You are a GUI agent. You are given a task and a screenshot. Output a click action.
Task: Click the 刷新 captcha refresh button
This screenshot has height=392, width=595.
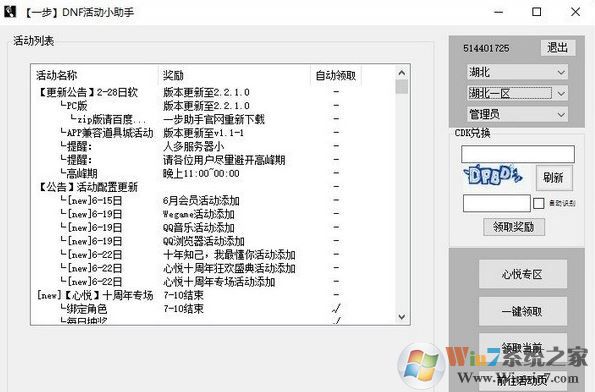click(x=554, y=177)
